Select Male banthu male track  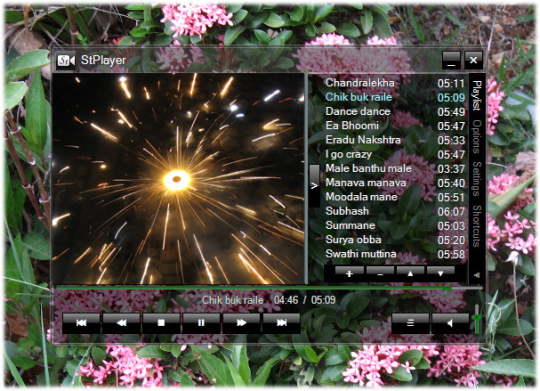pos(395,168)
